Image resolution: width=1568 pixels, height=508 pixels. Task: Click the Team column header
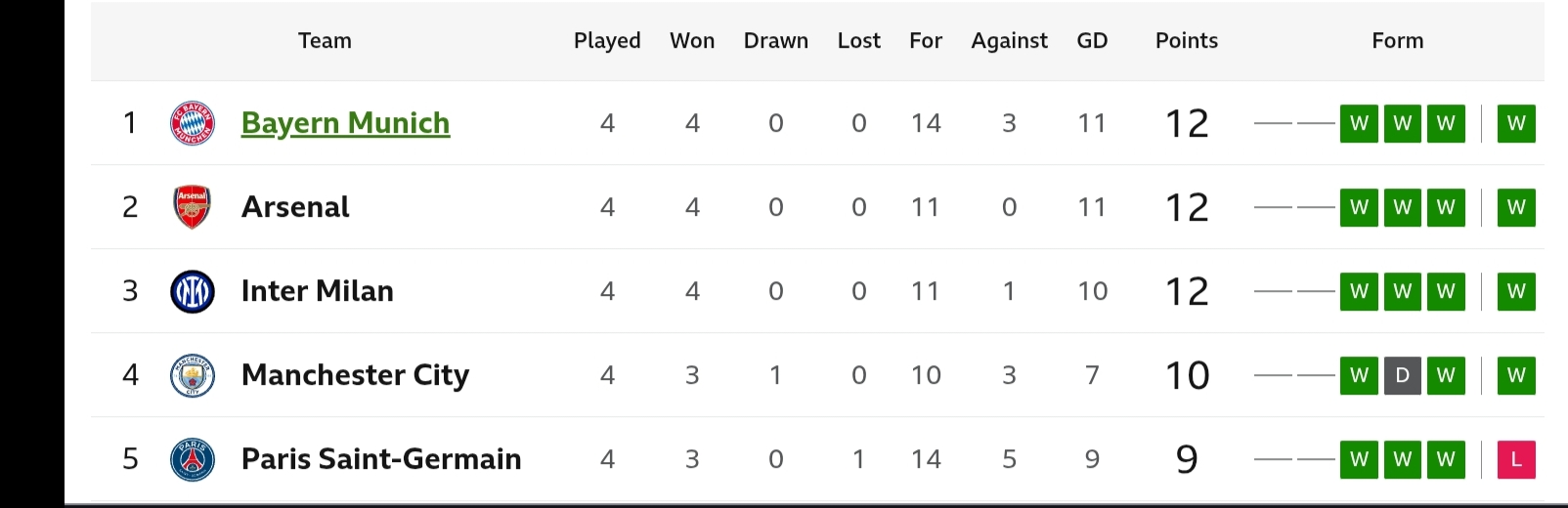coord(325,41)
